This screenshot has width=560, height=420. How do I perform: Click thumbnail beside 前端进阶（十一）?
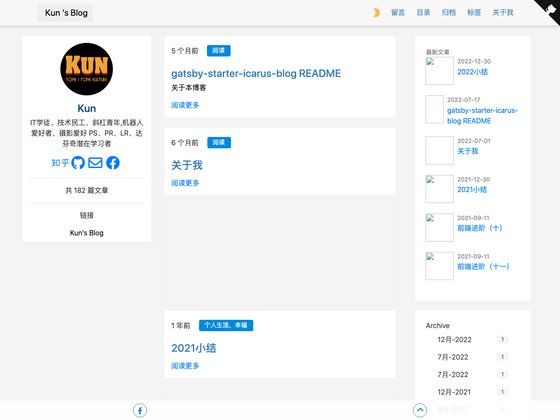coord(439,266)
